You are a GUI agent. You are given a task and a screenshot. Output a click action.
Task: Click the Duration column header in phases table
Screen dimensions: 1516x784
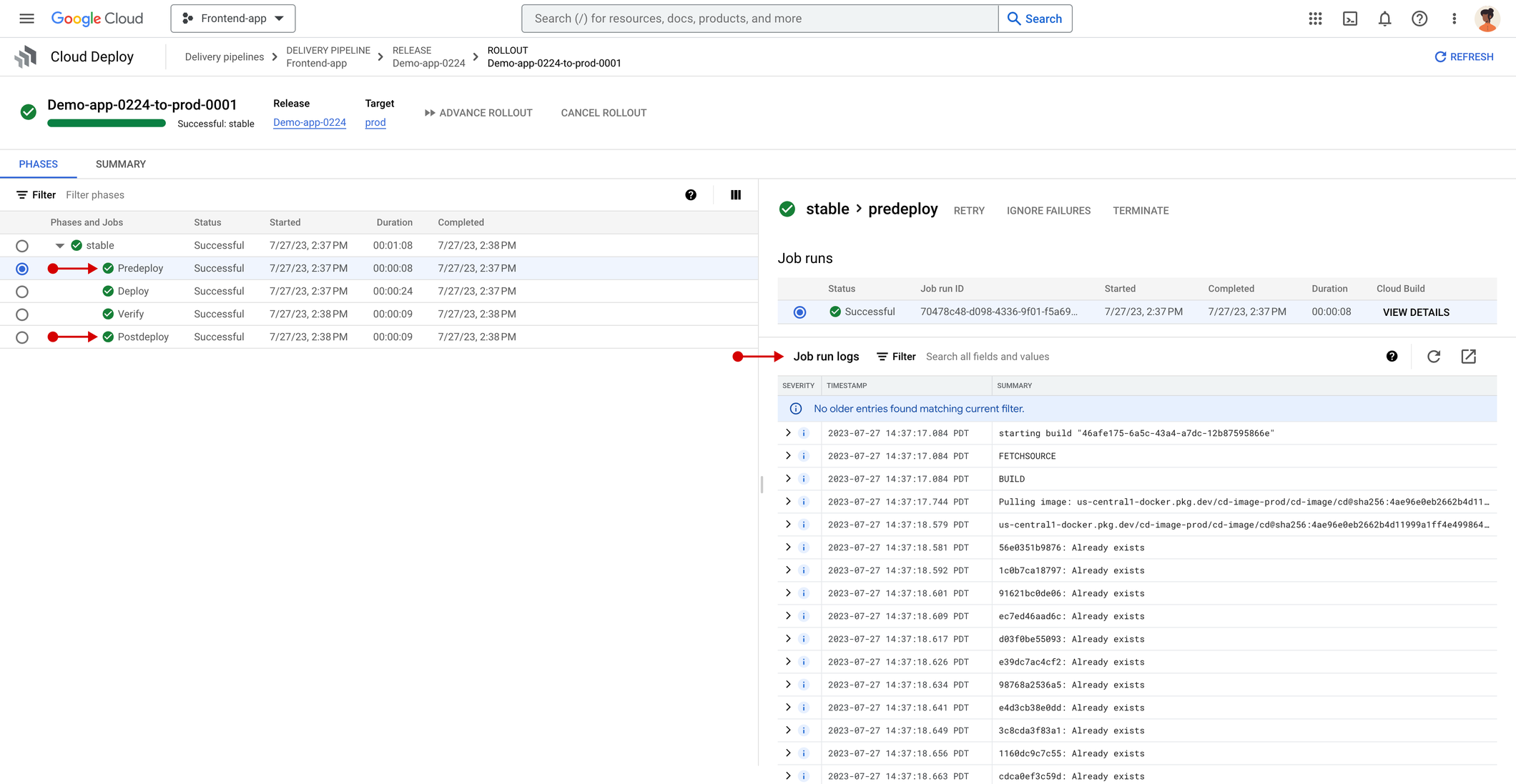point(395,222)
